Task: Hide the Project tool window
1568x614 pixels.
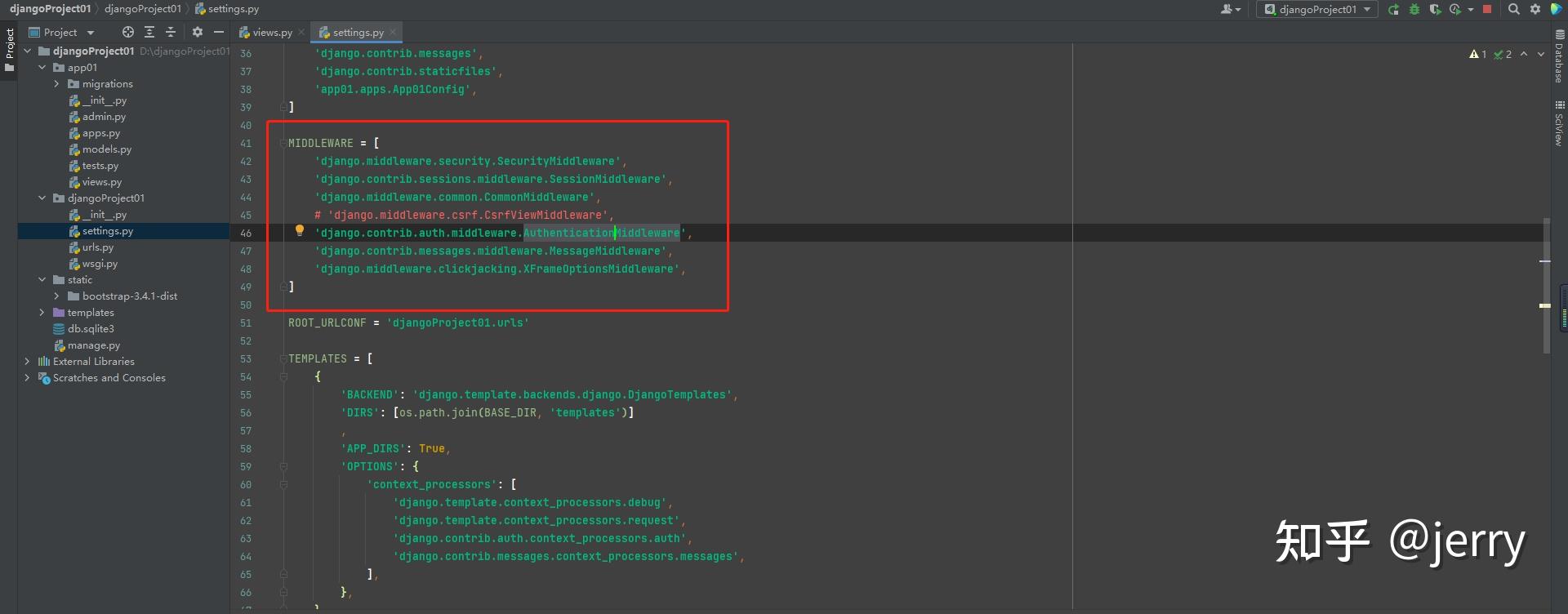Action: click(x=218, y=32)
